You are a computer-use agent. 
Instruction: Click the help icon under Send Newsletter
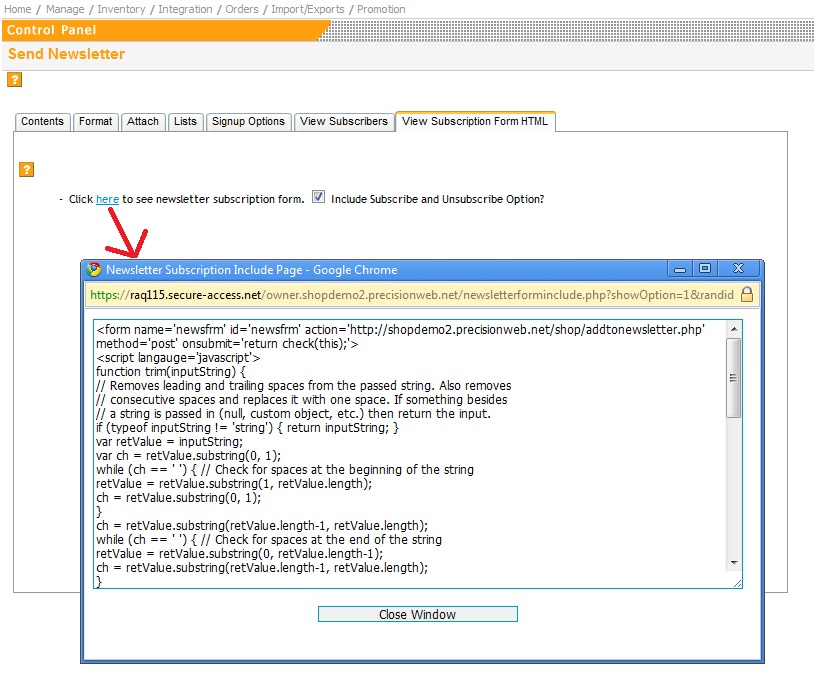coord(15,80)
